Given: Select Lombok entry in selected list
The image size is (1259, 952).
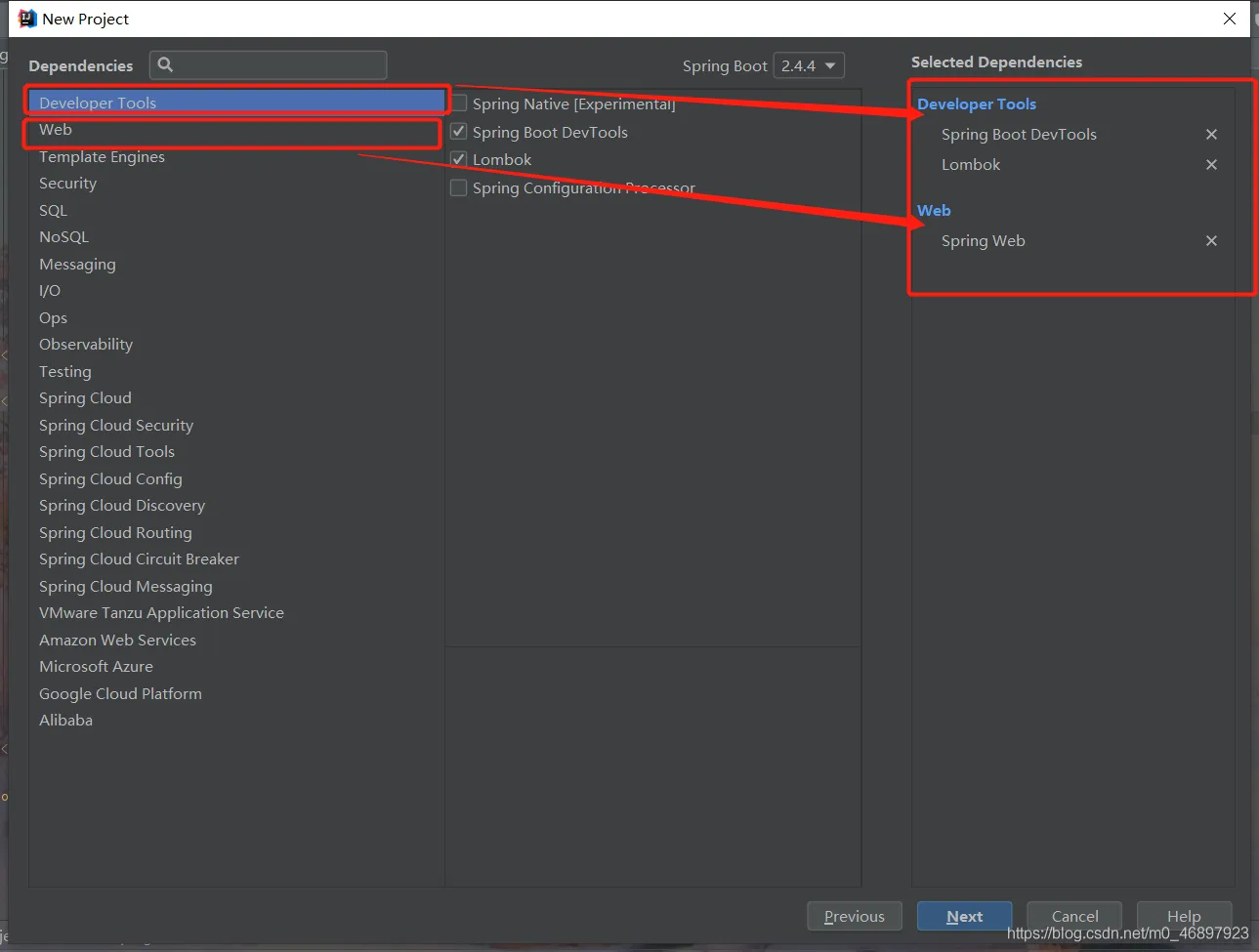Looking at the screenshot, I should (x=971, y=165).
